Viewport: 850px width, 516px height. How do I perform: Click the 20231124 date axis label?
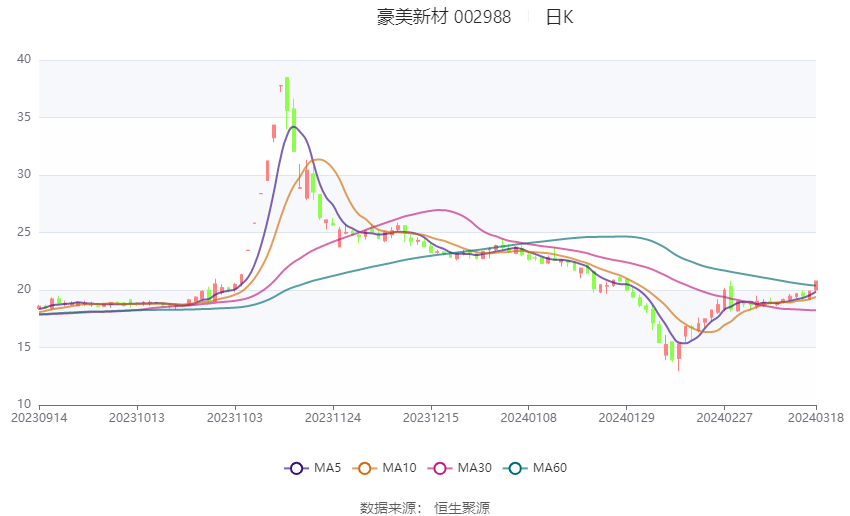point(333,418)
